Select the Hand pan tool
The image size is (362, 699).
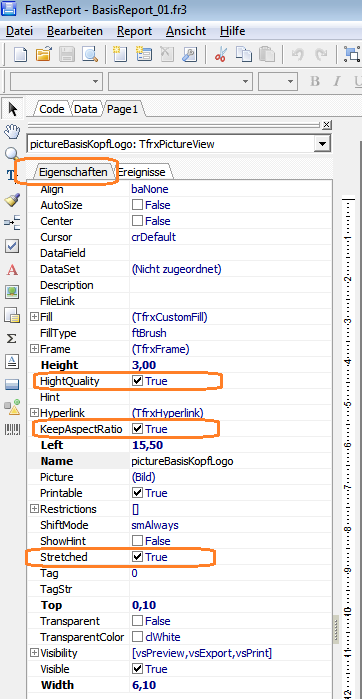pos(12,131)
